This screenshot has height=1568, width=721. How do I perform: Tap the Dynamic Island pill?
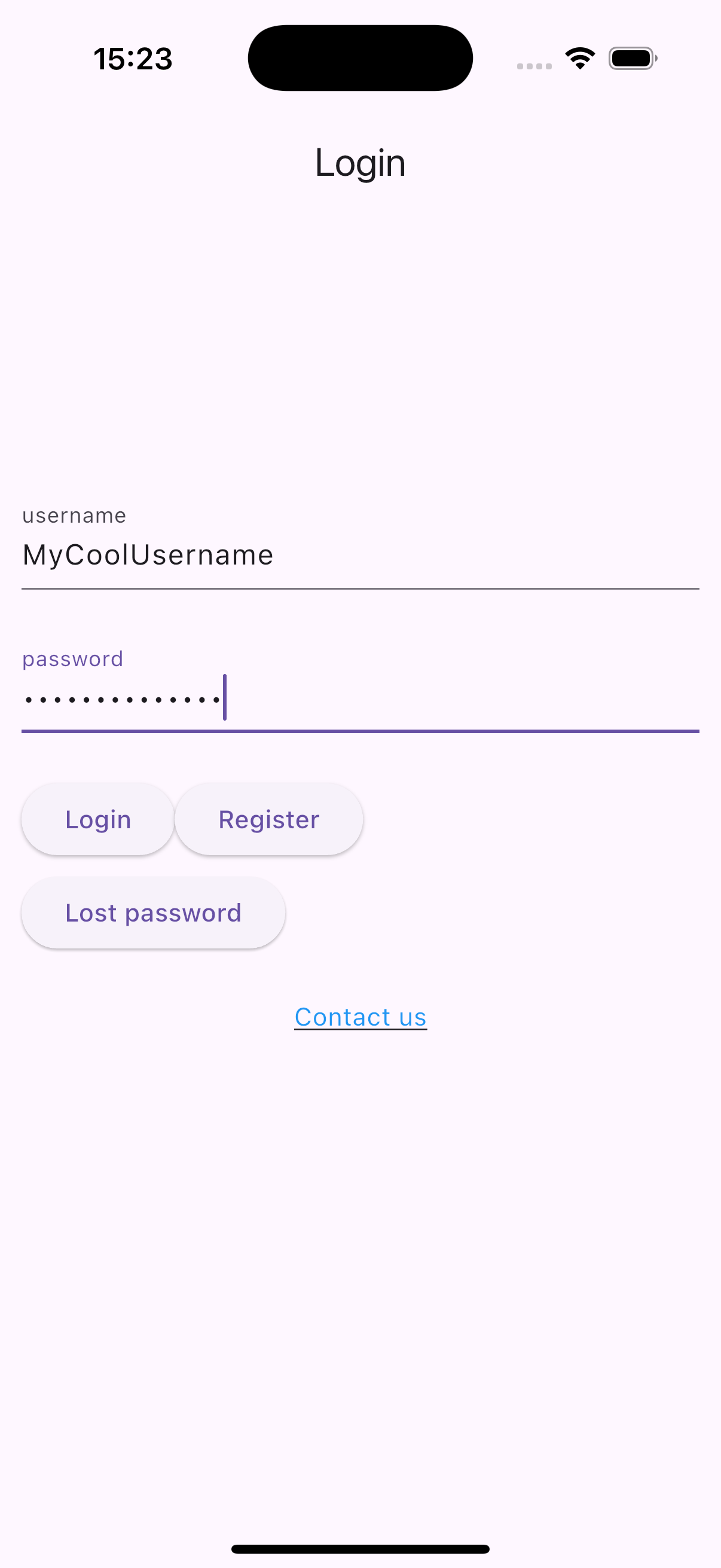tap(360, 58)
